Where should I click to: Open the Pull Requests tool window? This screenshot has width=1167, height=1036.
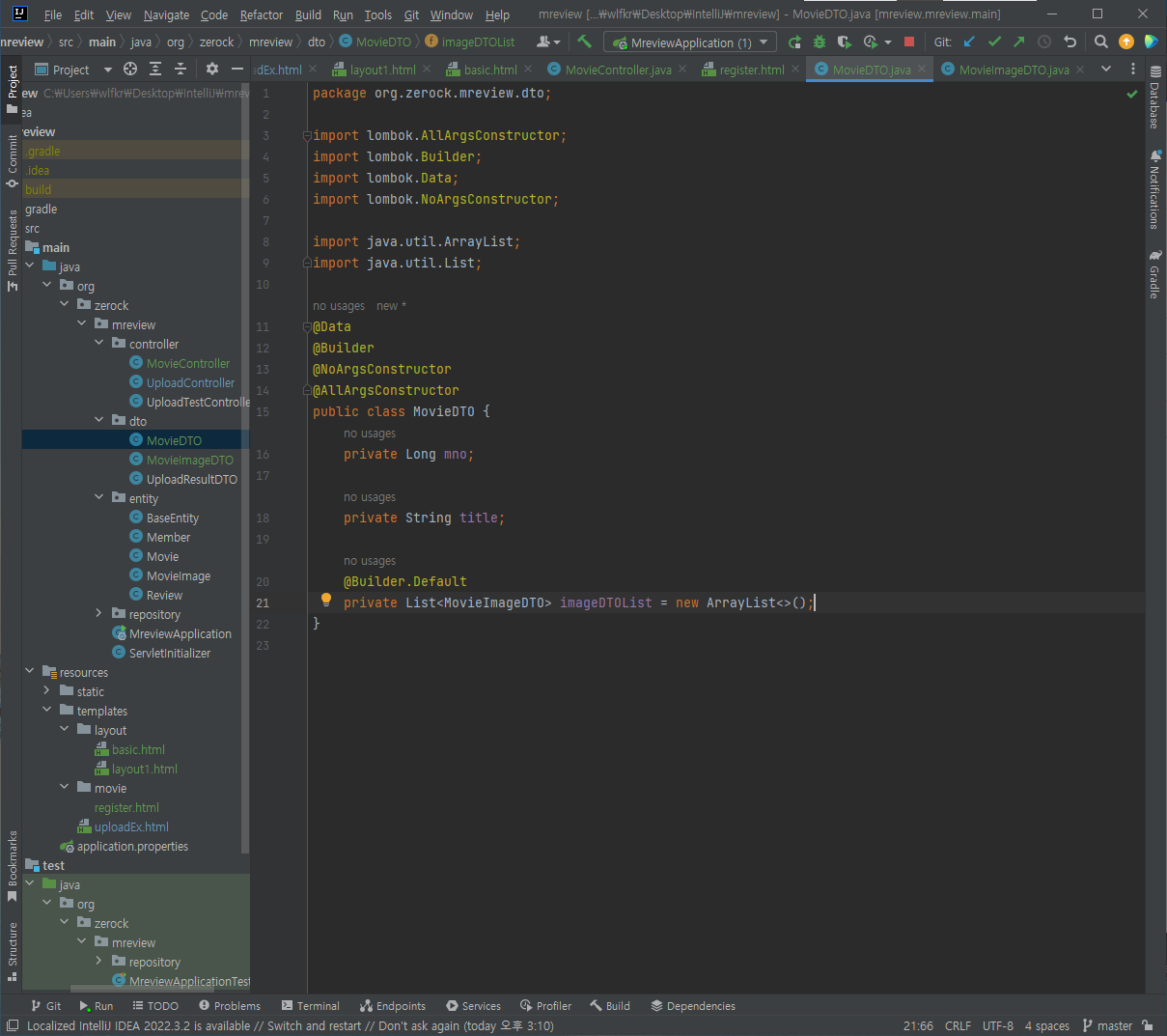pyautogui.click(x=13, y=250)
